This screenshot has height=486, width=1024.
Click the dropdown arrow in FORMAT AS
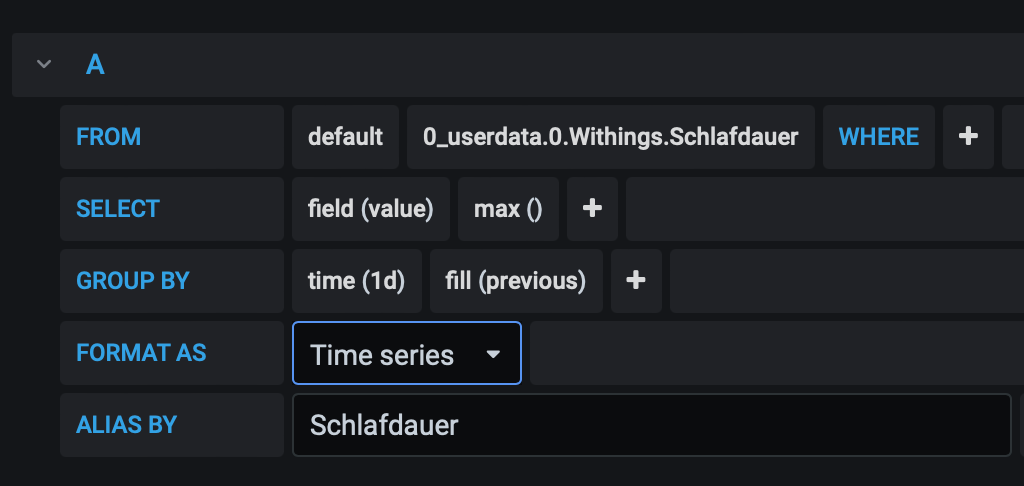click(x=493, y=354)
